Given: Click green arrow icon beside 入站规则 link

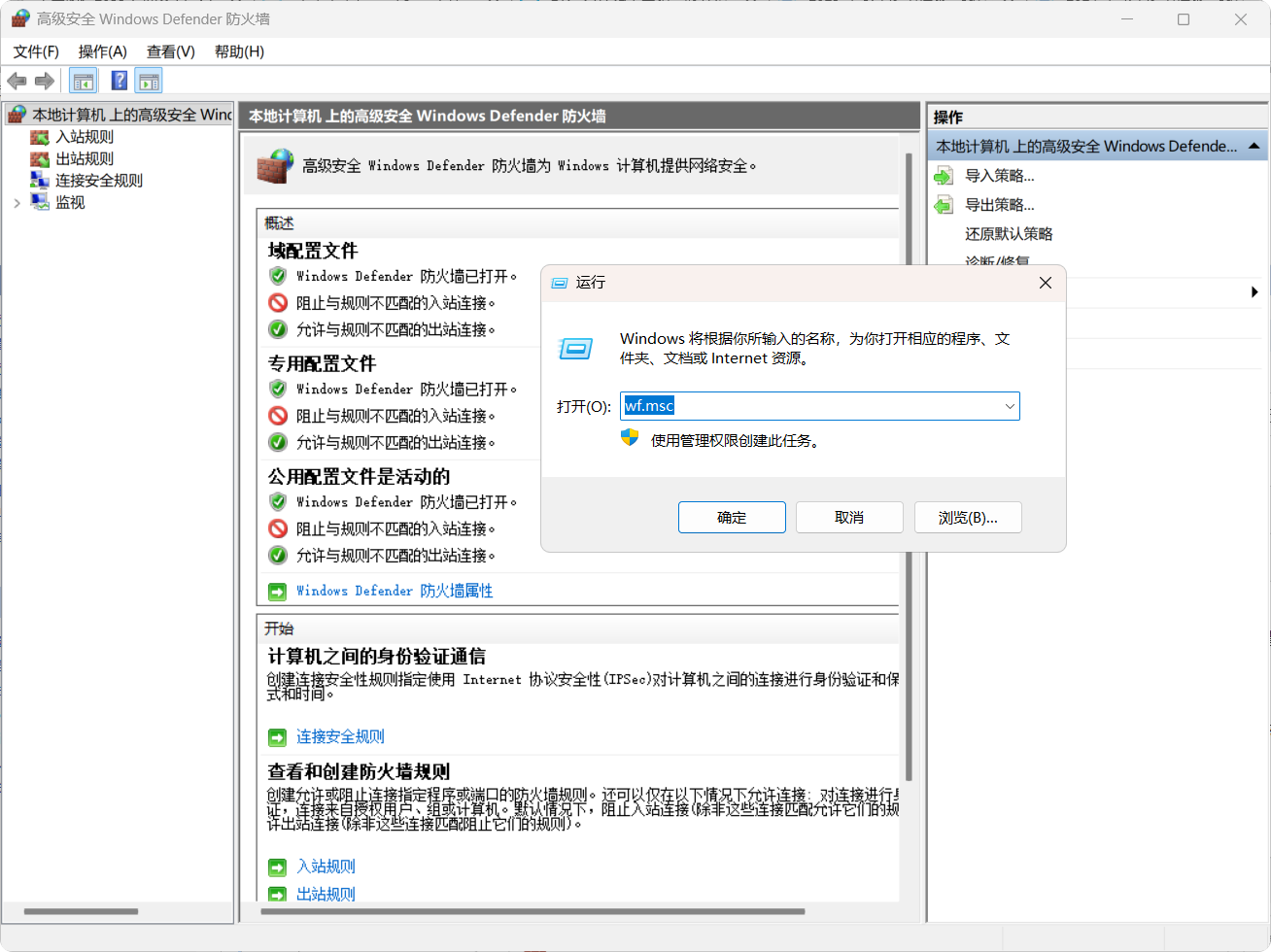Looking at the screenshot, I should [278, 867].
